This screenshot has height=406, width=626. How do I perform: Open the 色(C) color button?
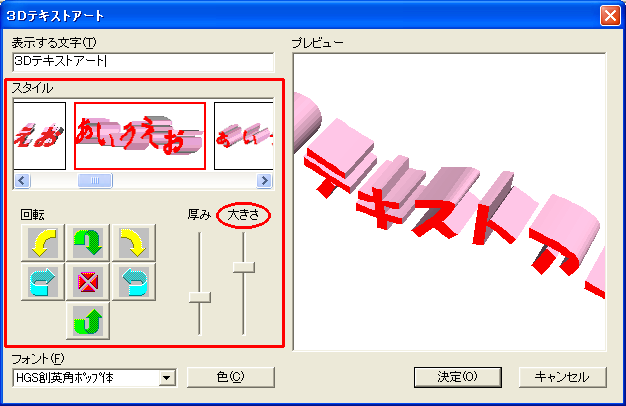231,377
